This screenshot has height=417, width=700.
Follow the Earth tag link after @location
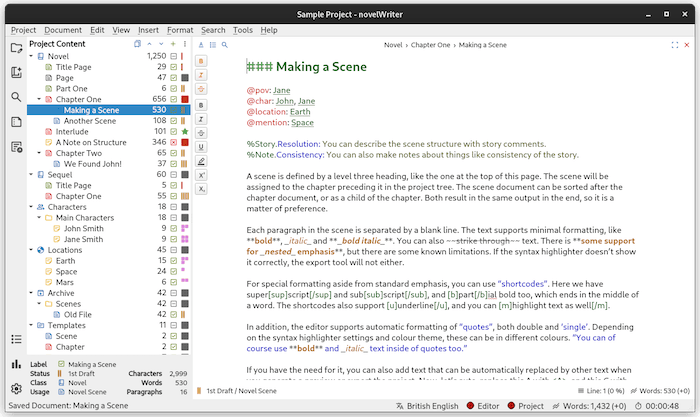[x=300, y=112]
